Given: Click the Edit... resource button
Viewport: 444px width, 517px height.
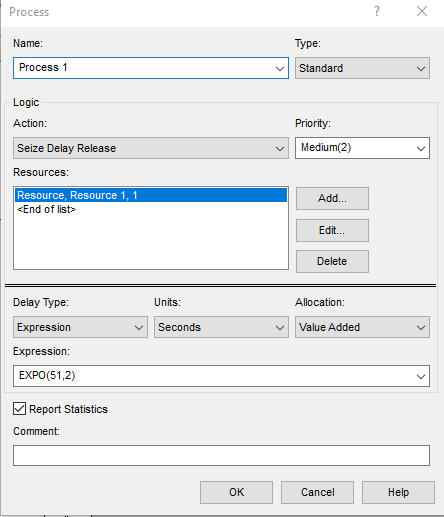Looking at the screenshot, I should coord(332,230).
